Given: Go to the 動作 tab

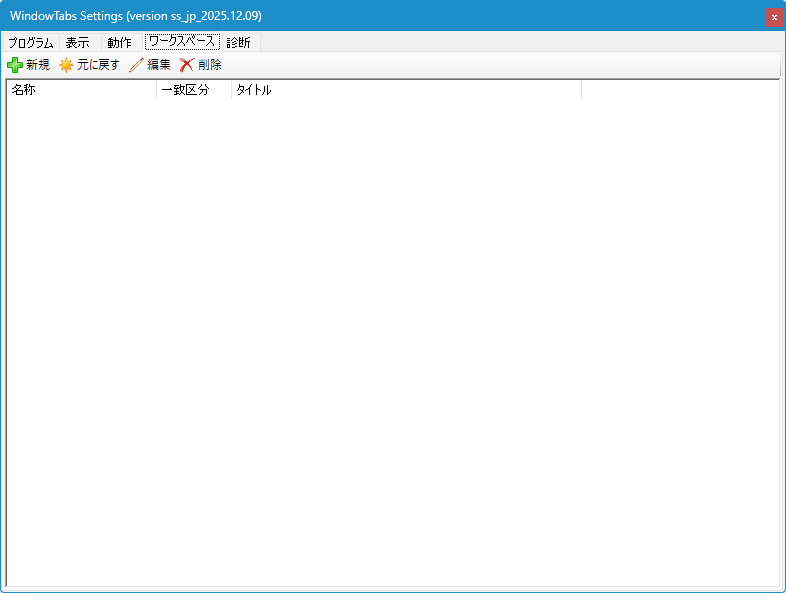Looking at the screenshot, I should click(x=119, y=43).
